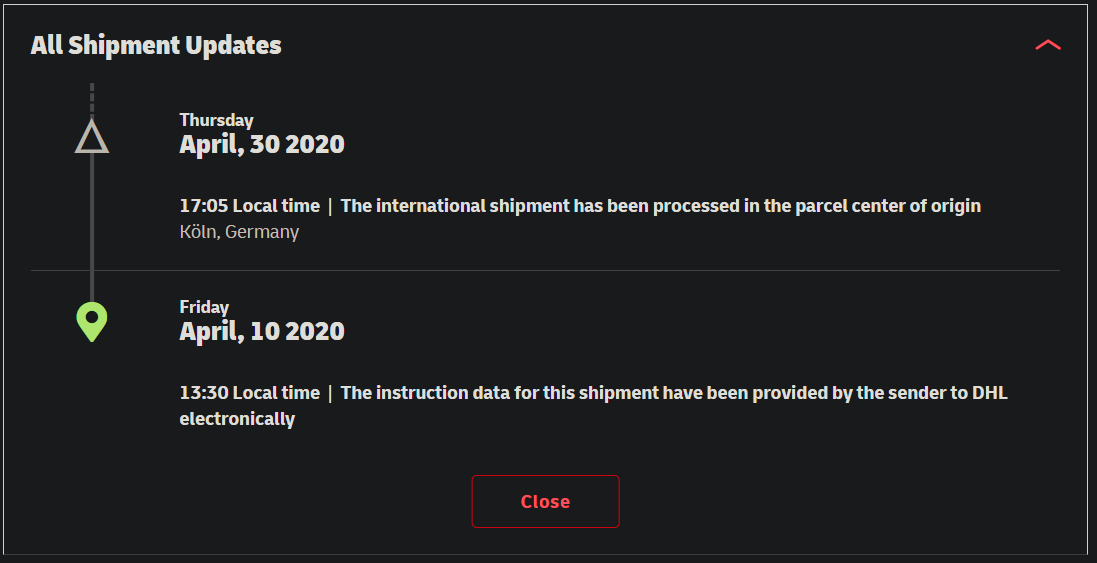Click the April, 30 2020 date heading

(262, 144)
